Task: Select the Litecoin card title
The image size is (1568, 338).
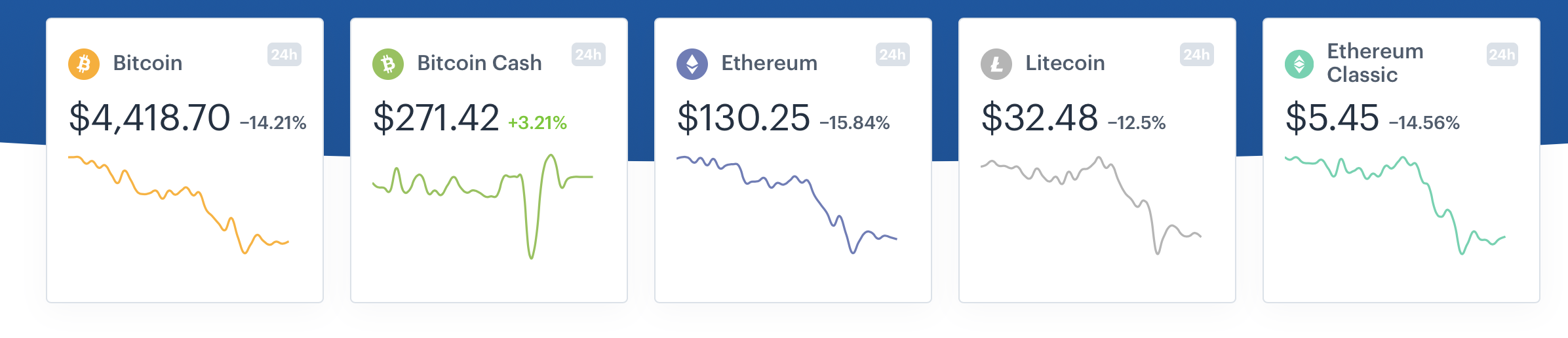Action: tap(1065, 63)
